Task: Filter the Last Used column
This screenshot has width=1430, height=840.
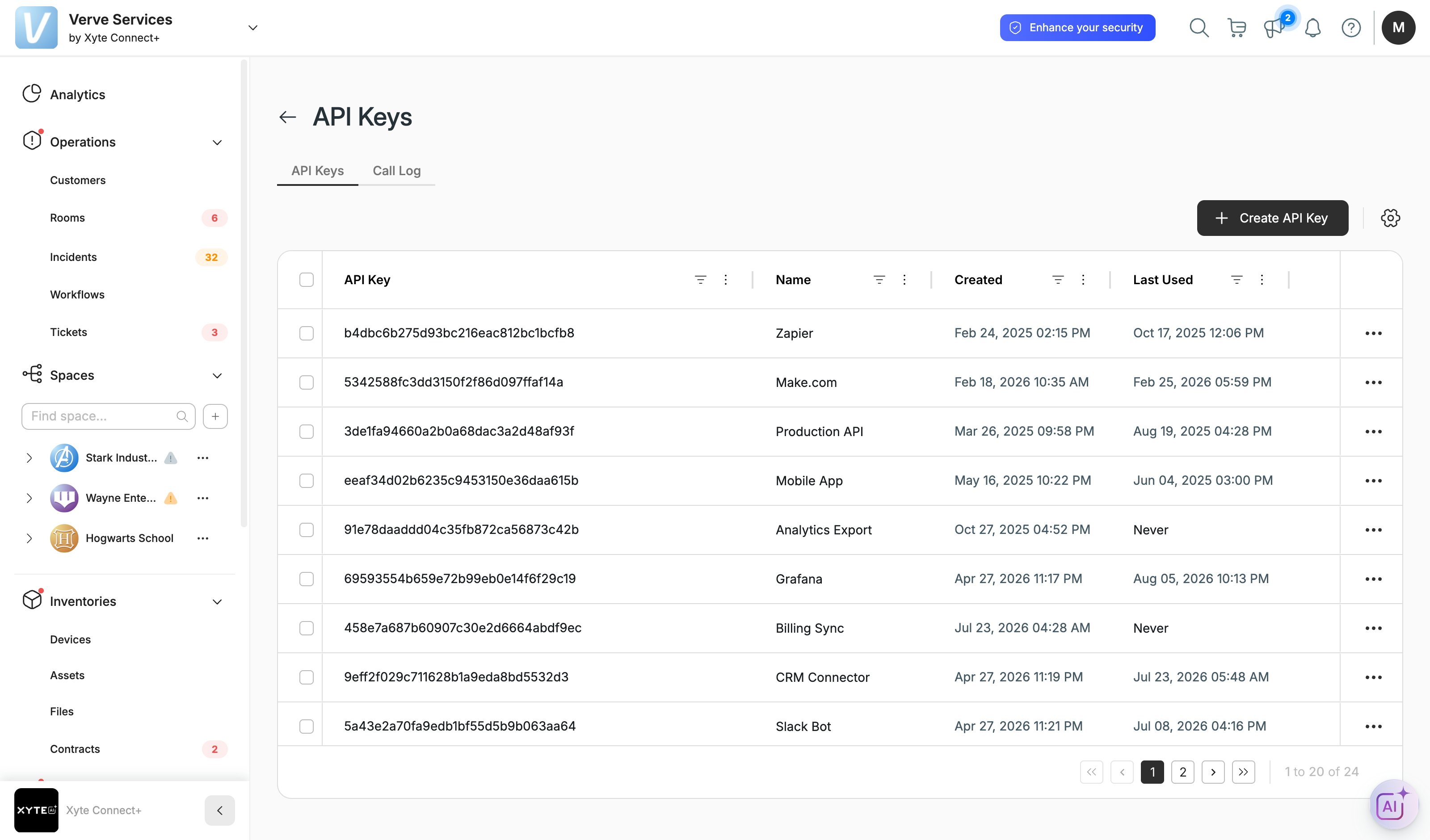Action: 1237,280
